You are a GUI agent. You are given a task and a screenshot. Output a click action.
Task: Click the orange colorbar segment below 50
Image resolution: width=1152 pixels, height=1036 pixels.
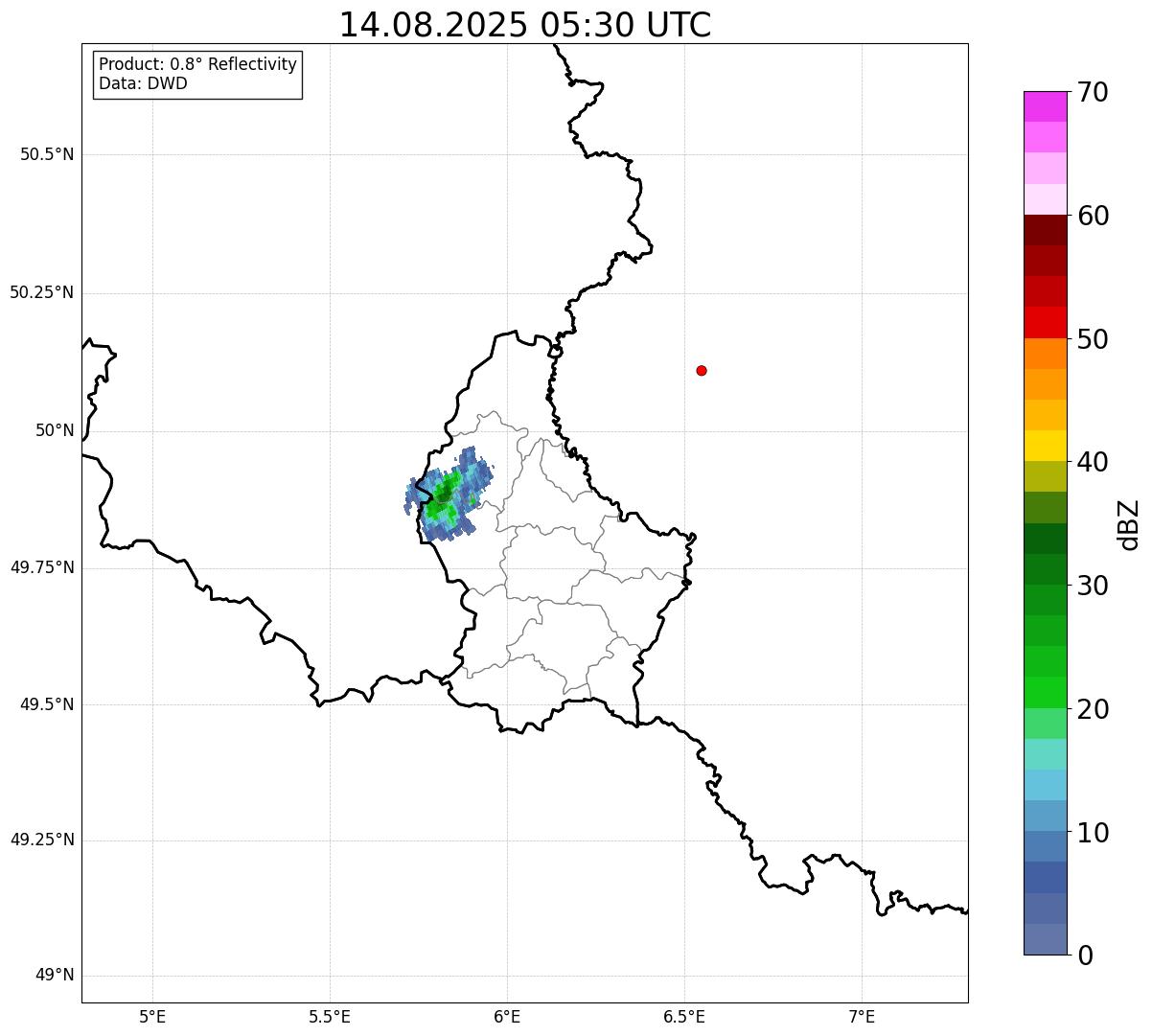[1045, 354]
